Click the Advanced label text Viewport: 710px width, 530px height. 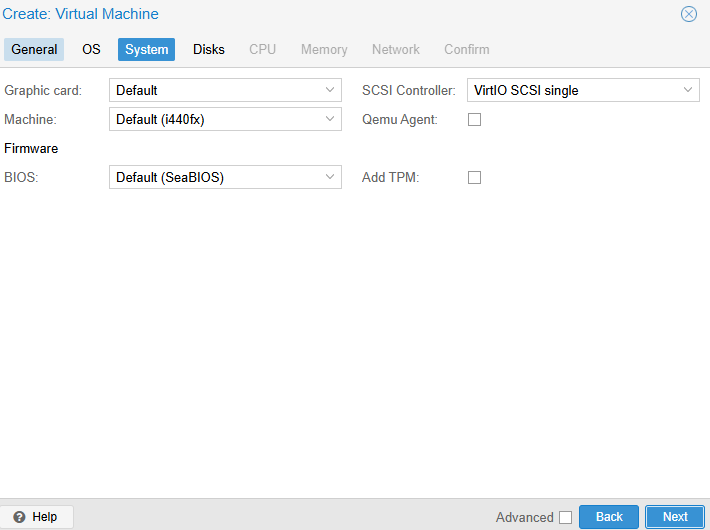(x=524, y=517)
